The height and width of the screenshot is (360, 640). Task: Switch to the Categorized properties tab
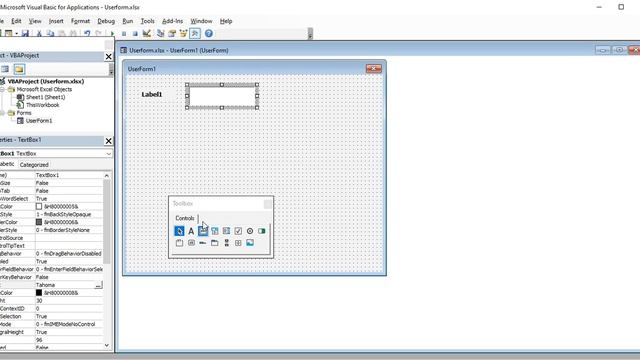point(34,165)
